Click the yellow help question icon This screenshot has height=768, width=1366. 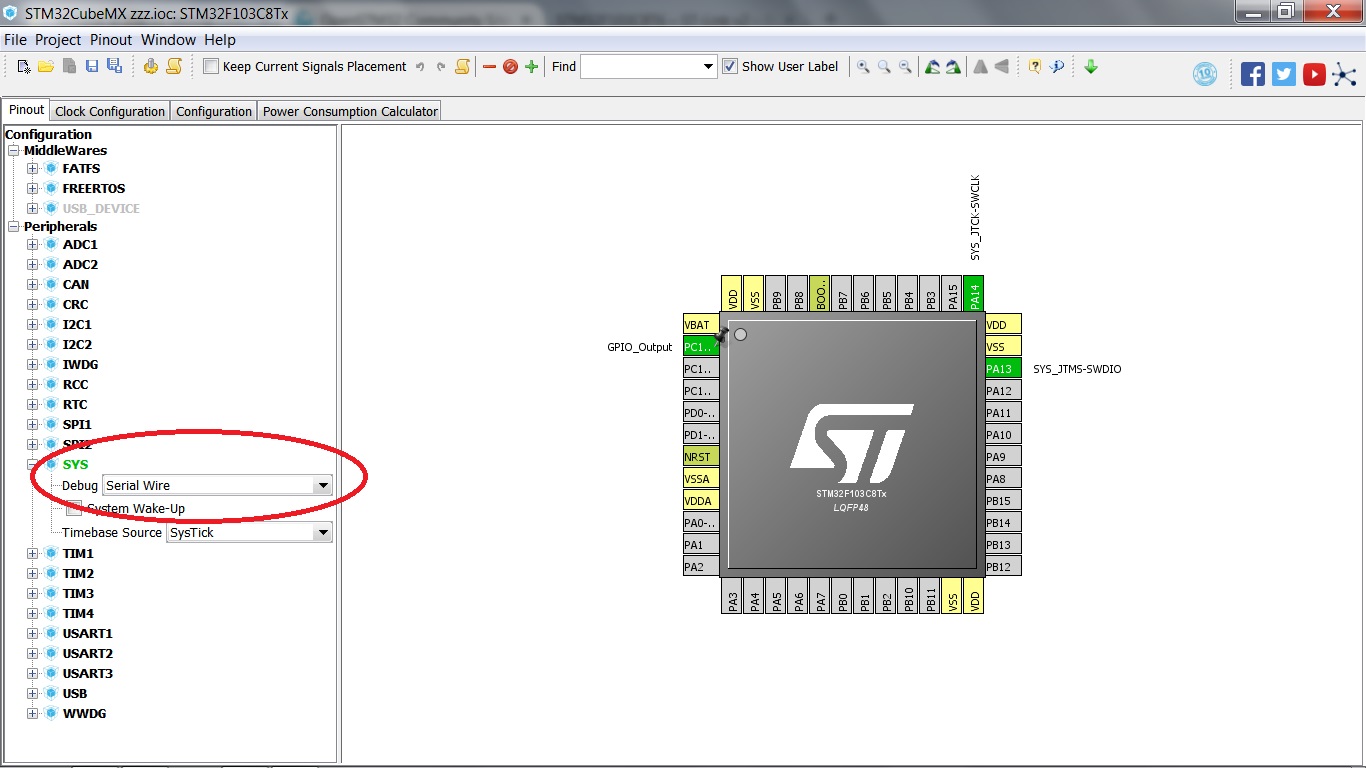coord(1035,67)
